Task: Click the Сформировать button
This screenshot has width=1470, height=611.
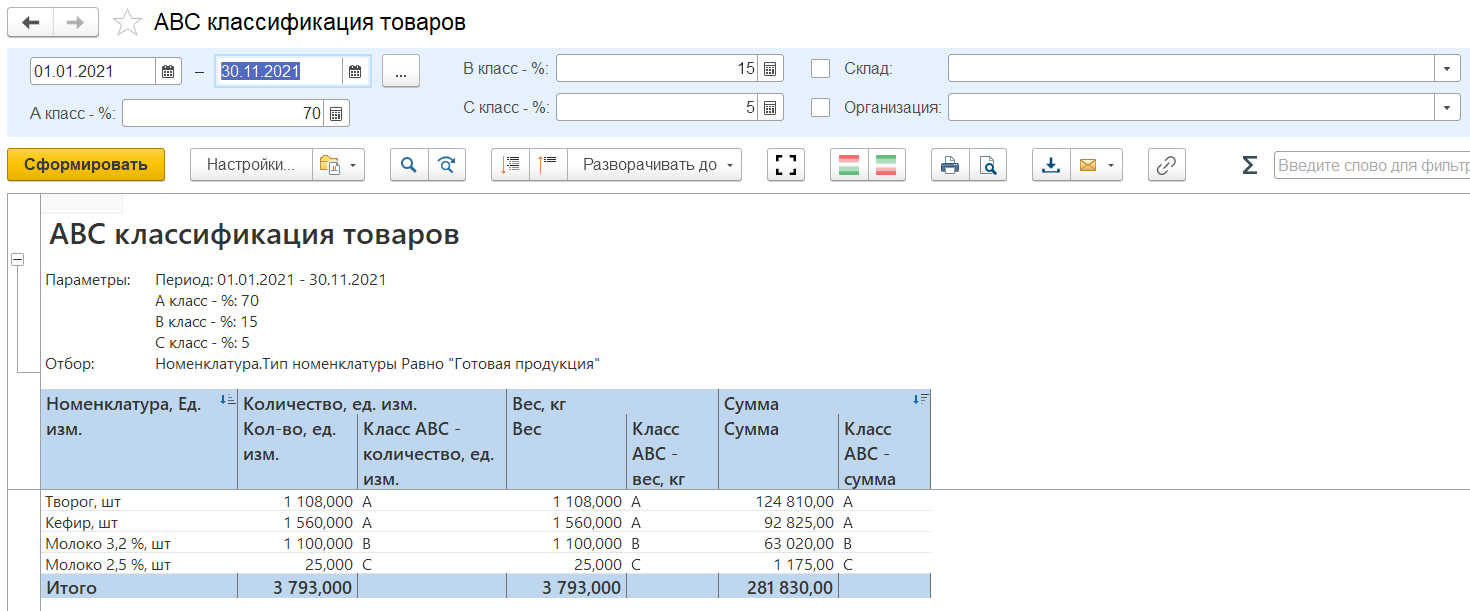Action: [x=86, y=165]
